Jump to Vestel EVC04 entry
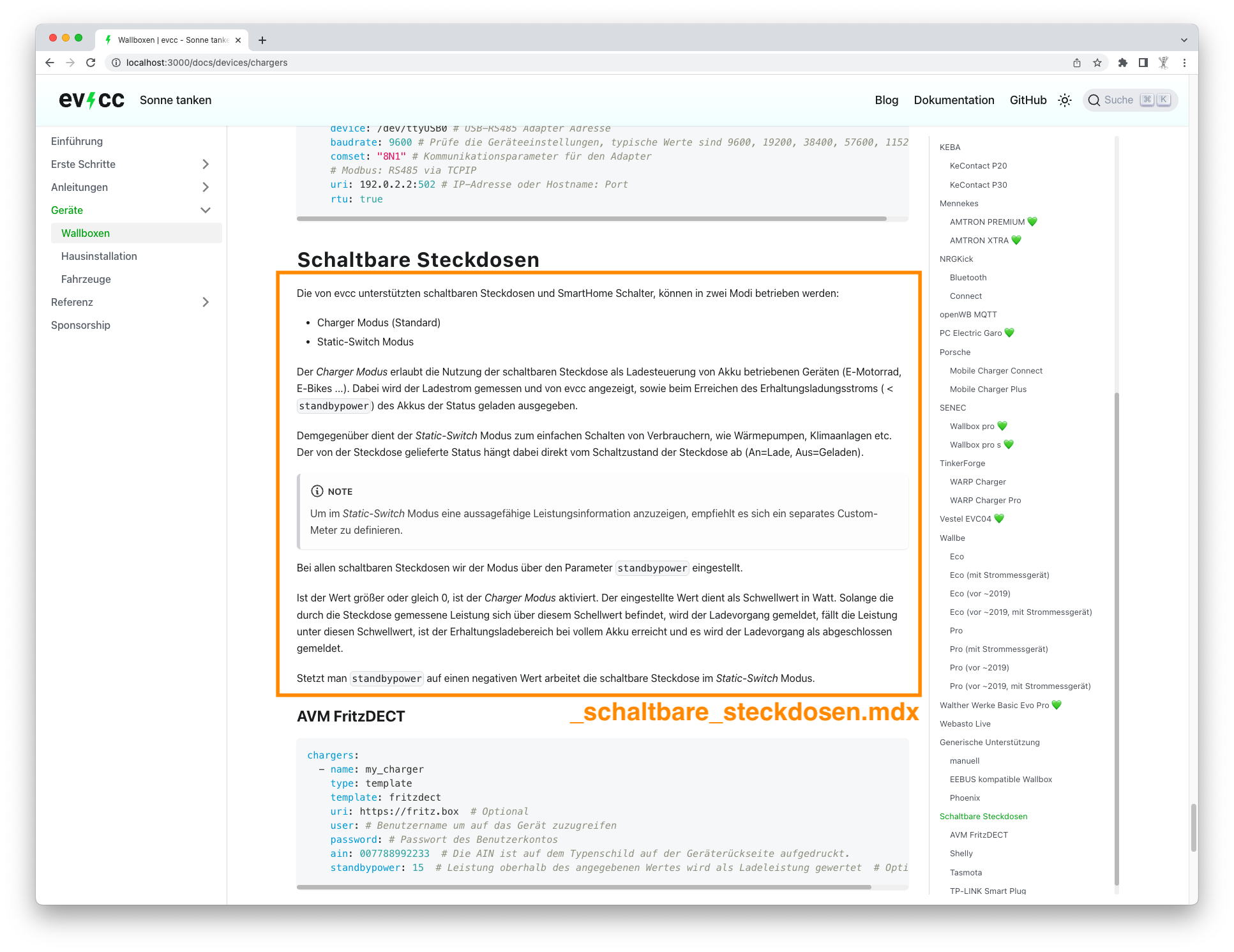The width and height of the screenshot is (1234, 952). [972, 518]
